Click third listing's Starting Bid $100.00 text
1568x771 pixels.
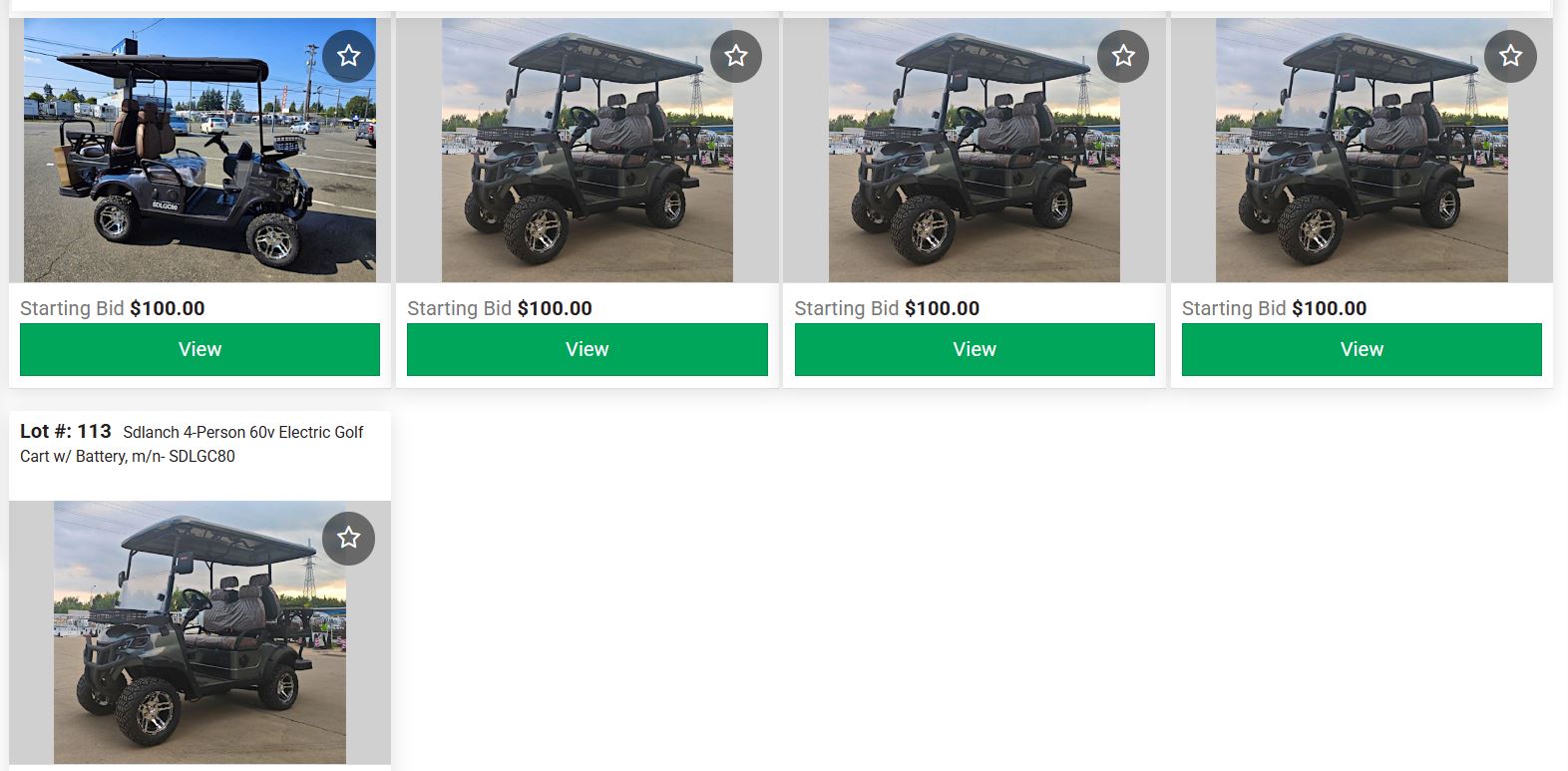pos(887,308)
